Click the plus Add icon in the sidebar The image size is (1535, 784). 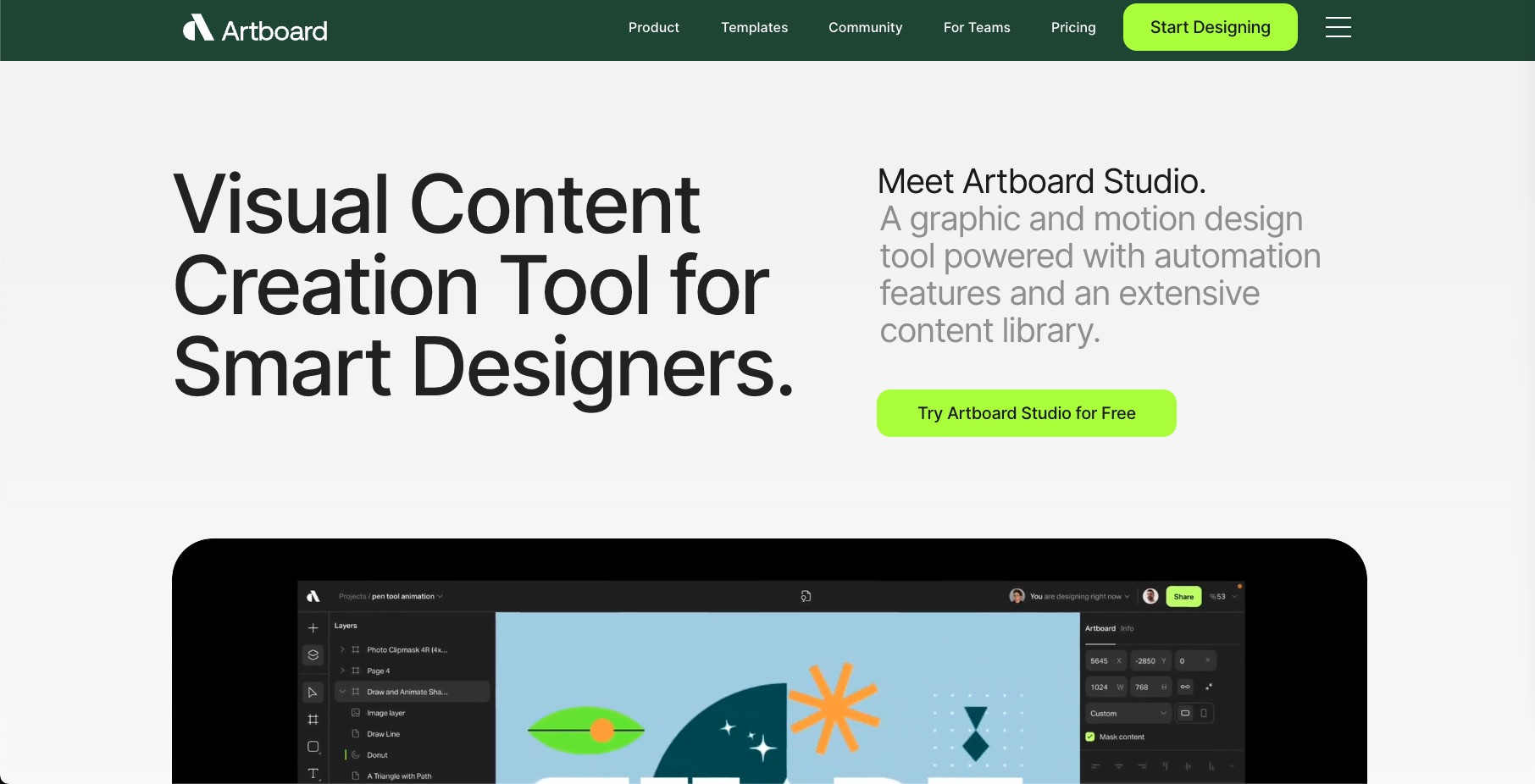click(313, 628)
